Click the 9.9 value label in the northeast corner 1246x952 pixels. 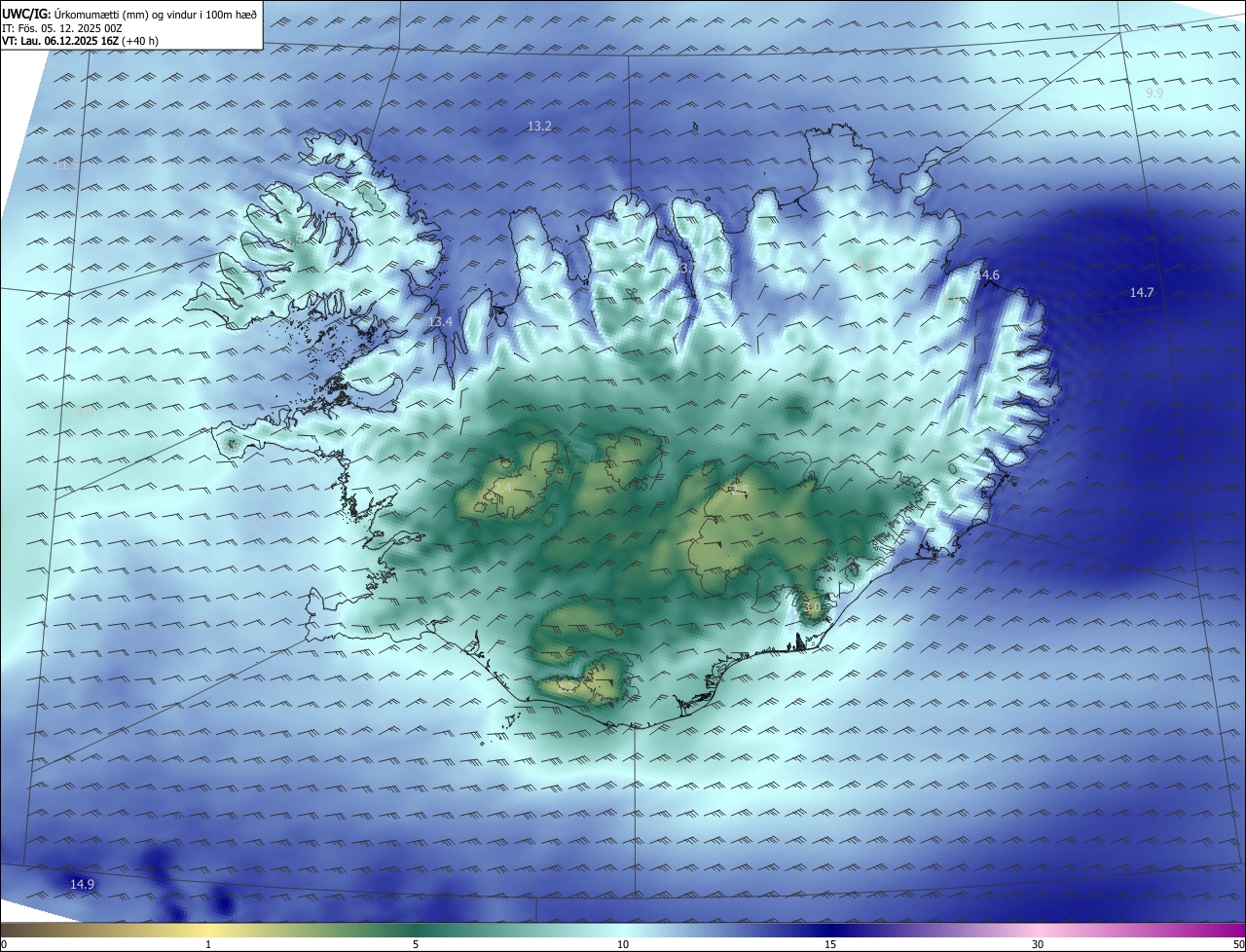pyautogui.click(x=1154, y=92)
